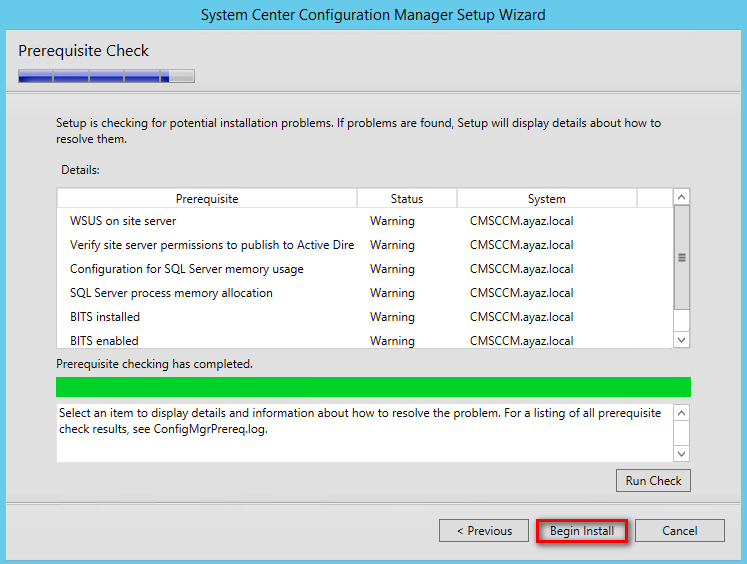Screen dimensions: 747x564
Task: Click 'Prerequisite checking has completed.' status text
Action: (154, 364)
